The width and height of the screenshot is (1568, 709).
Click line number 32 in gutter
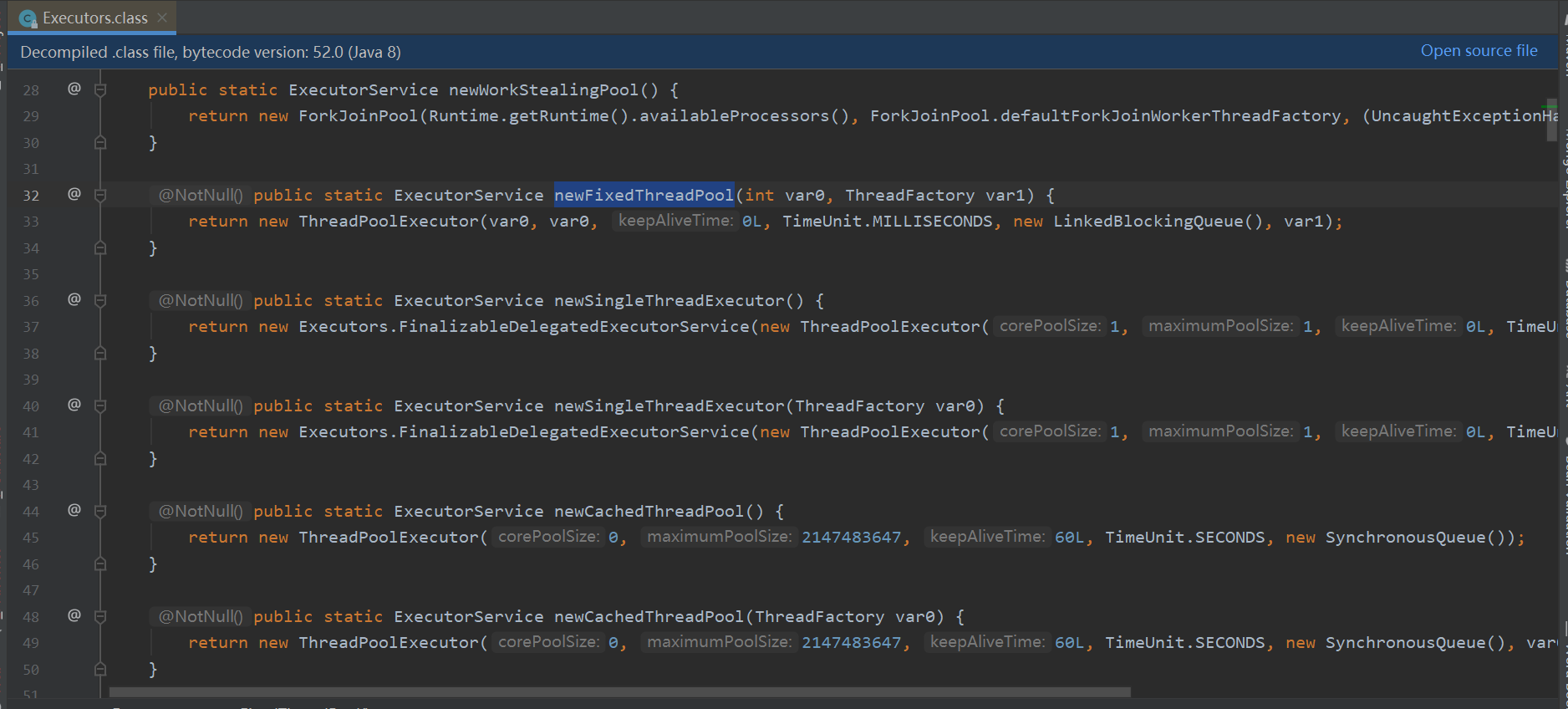pos(31,195)
